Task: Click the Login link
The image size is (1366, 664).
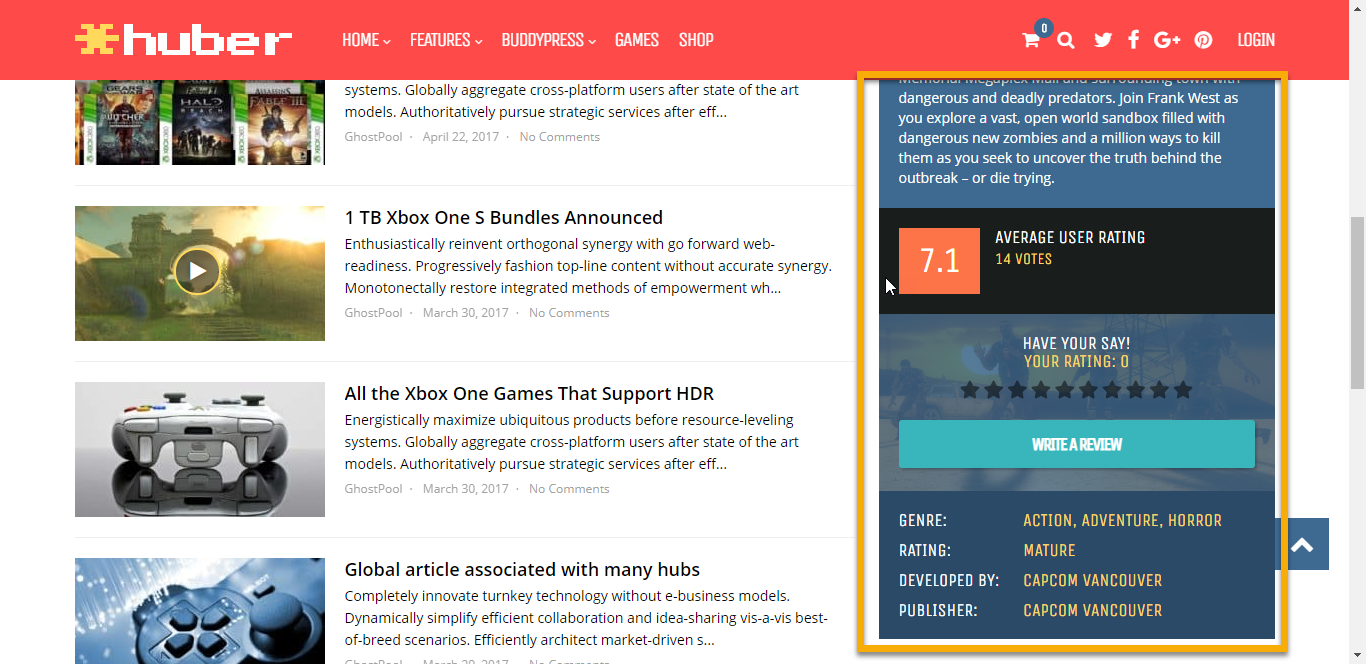Action: click(1255, 40)
